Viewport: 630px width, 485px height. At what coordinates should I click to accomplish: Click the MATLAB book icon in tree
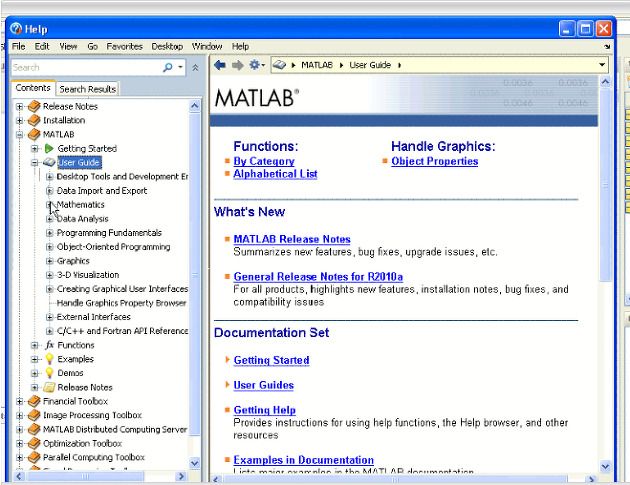tap(34, 134)
